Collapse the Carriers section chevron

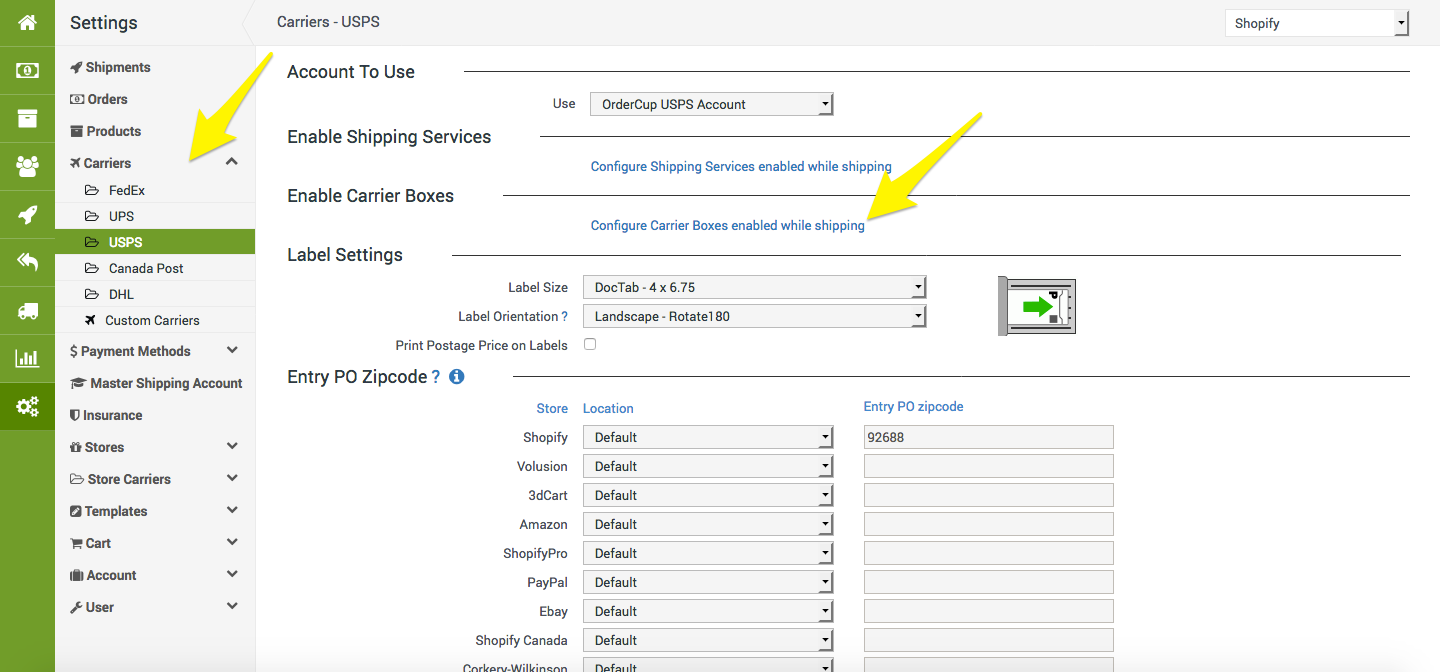point(232,162)
